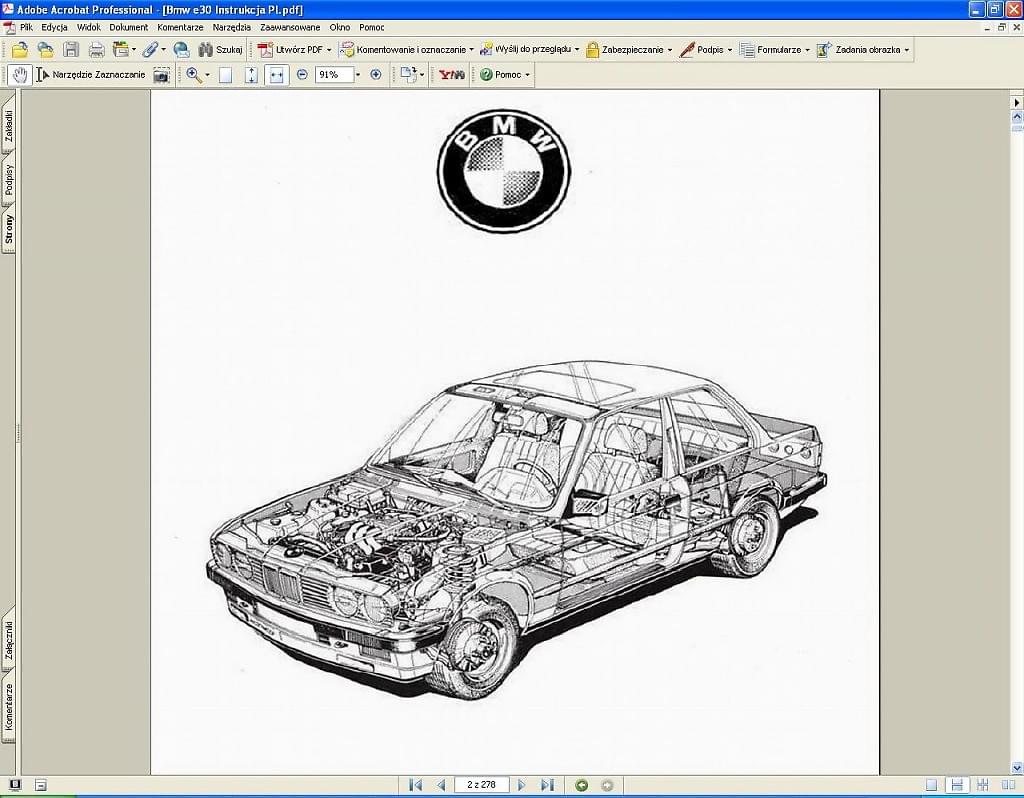Open the Okno menu
Screen dimensions: 1024x798
[340, 27]
